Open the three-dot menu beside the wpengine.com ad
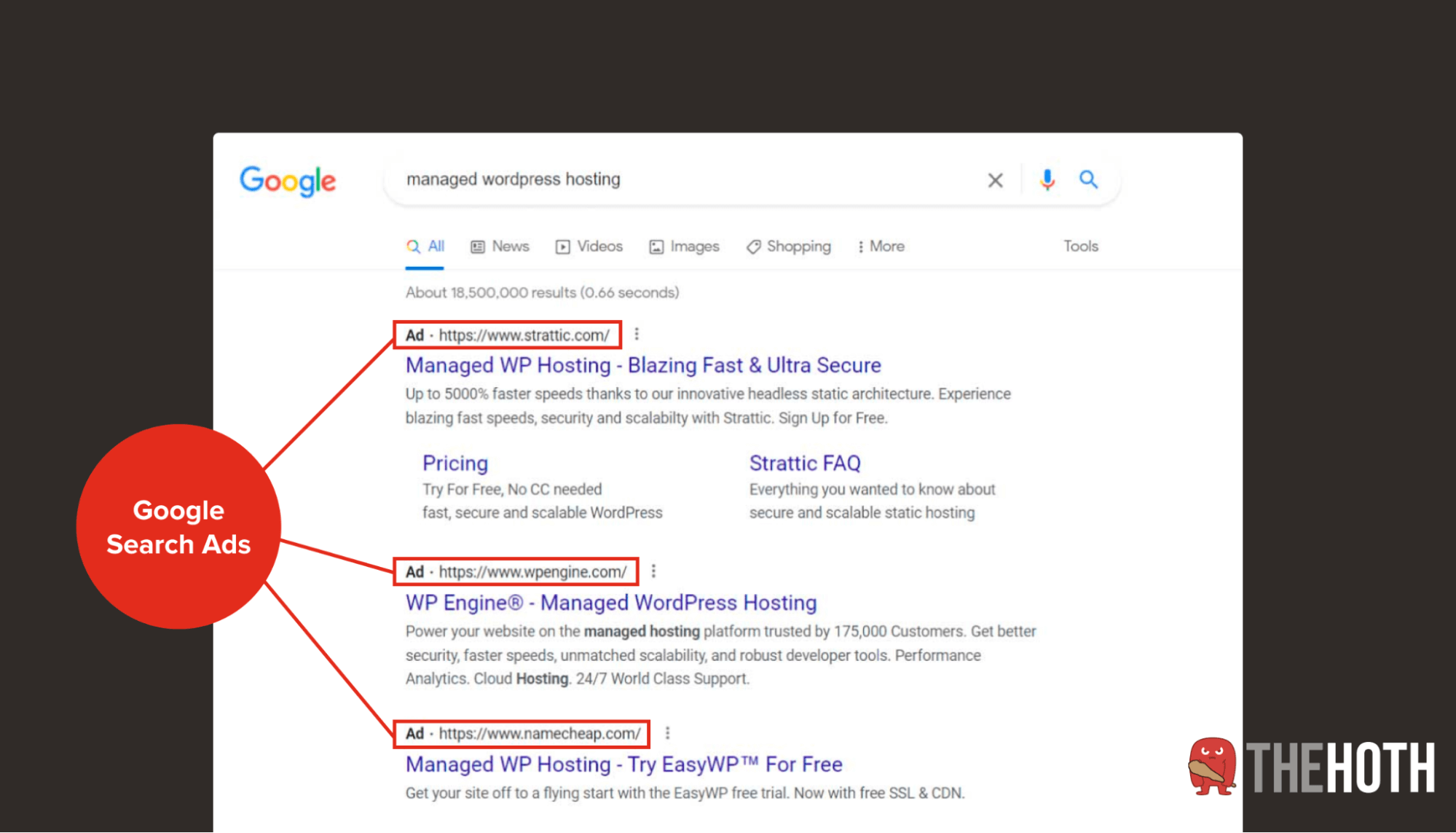 coord(653,571)
